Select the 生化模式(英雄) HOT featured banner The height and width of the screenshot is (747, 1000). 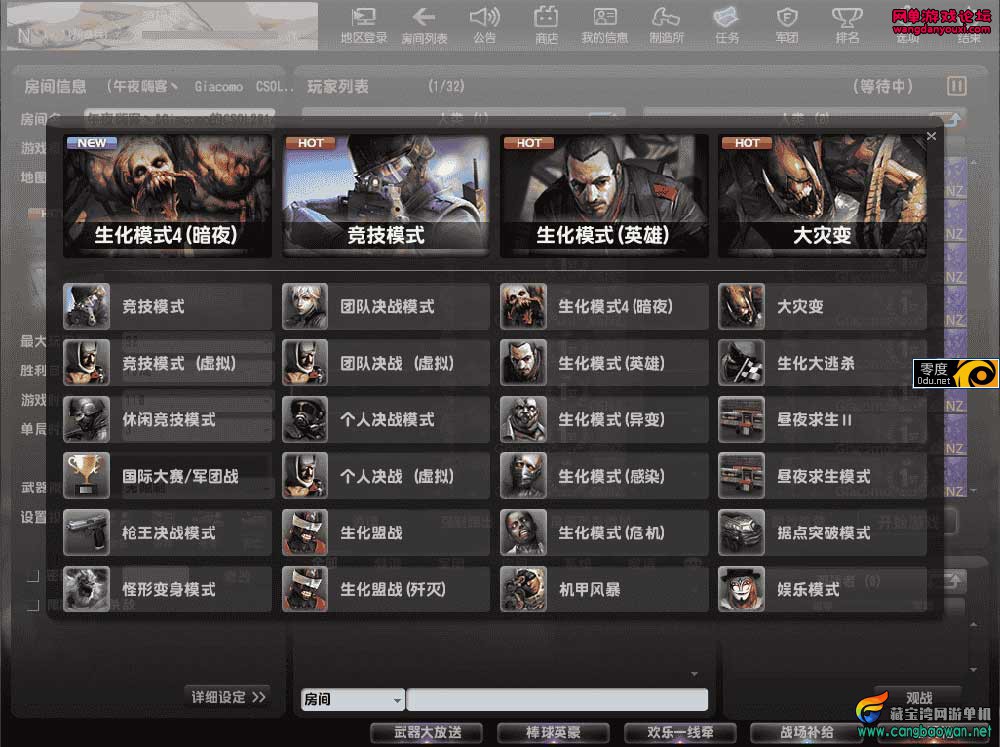[x=604, y=196]
